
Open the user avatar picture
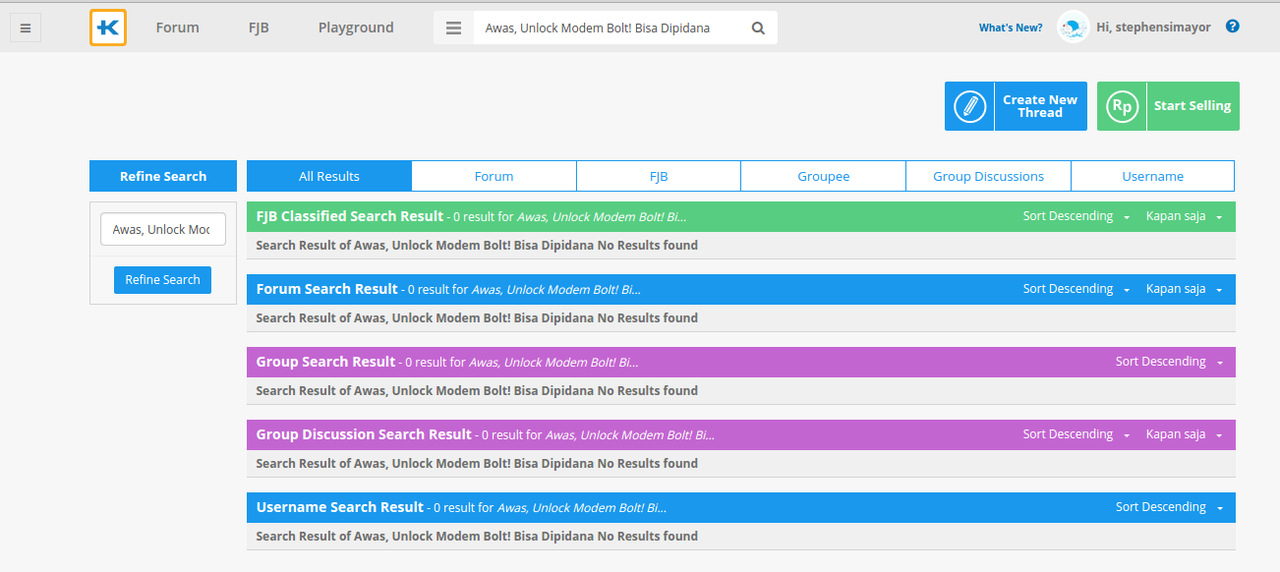tap(1073, 28)
